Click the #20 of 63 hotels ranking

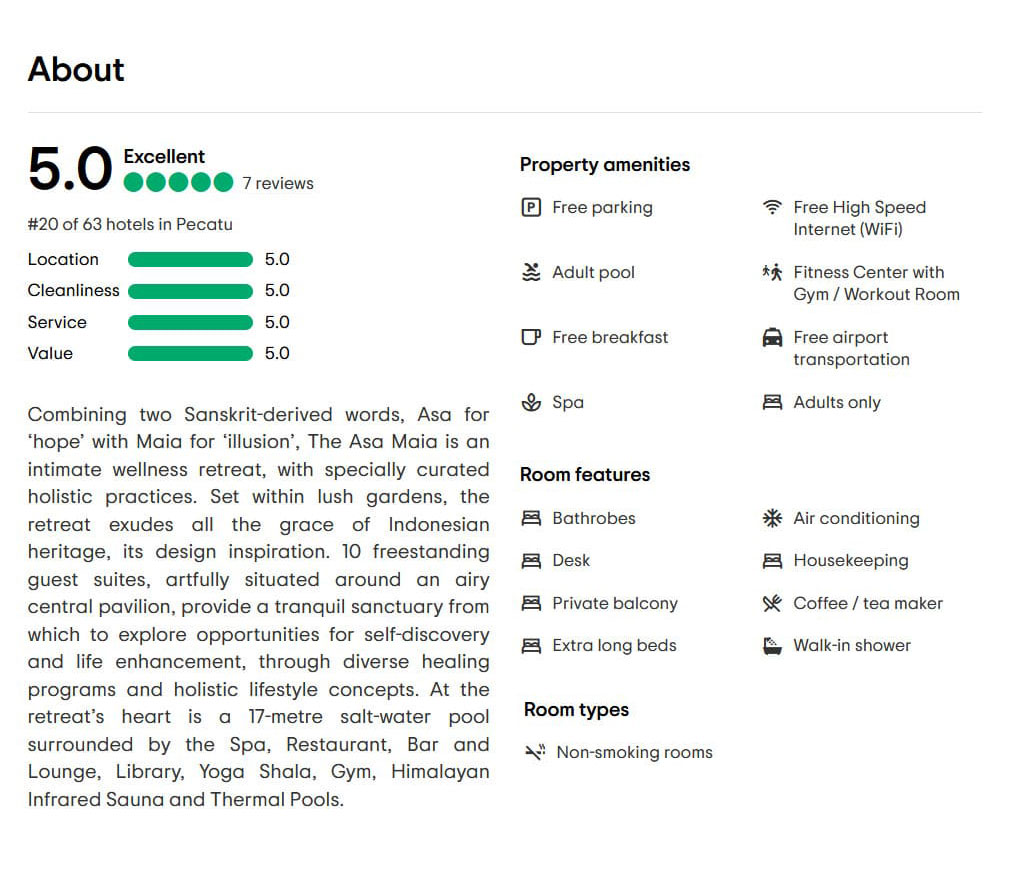[130, 225]
